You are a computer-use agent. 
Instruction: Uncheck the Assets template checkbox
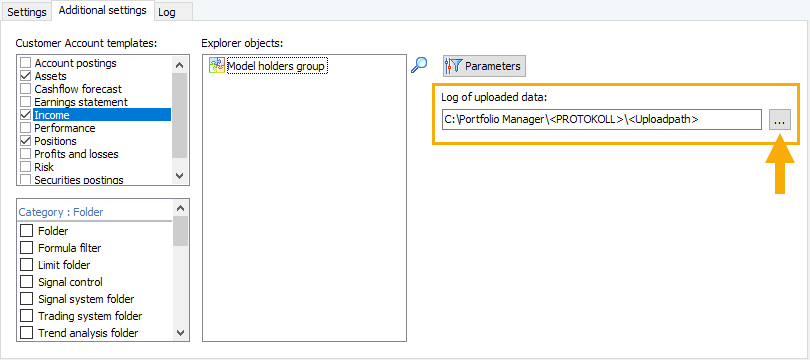click(x=25, y=76)
